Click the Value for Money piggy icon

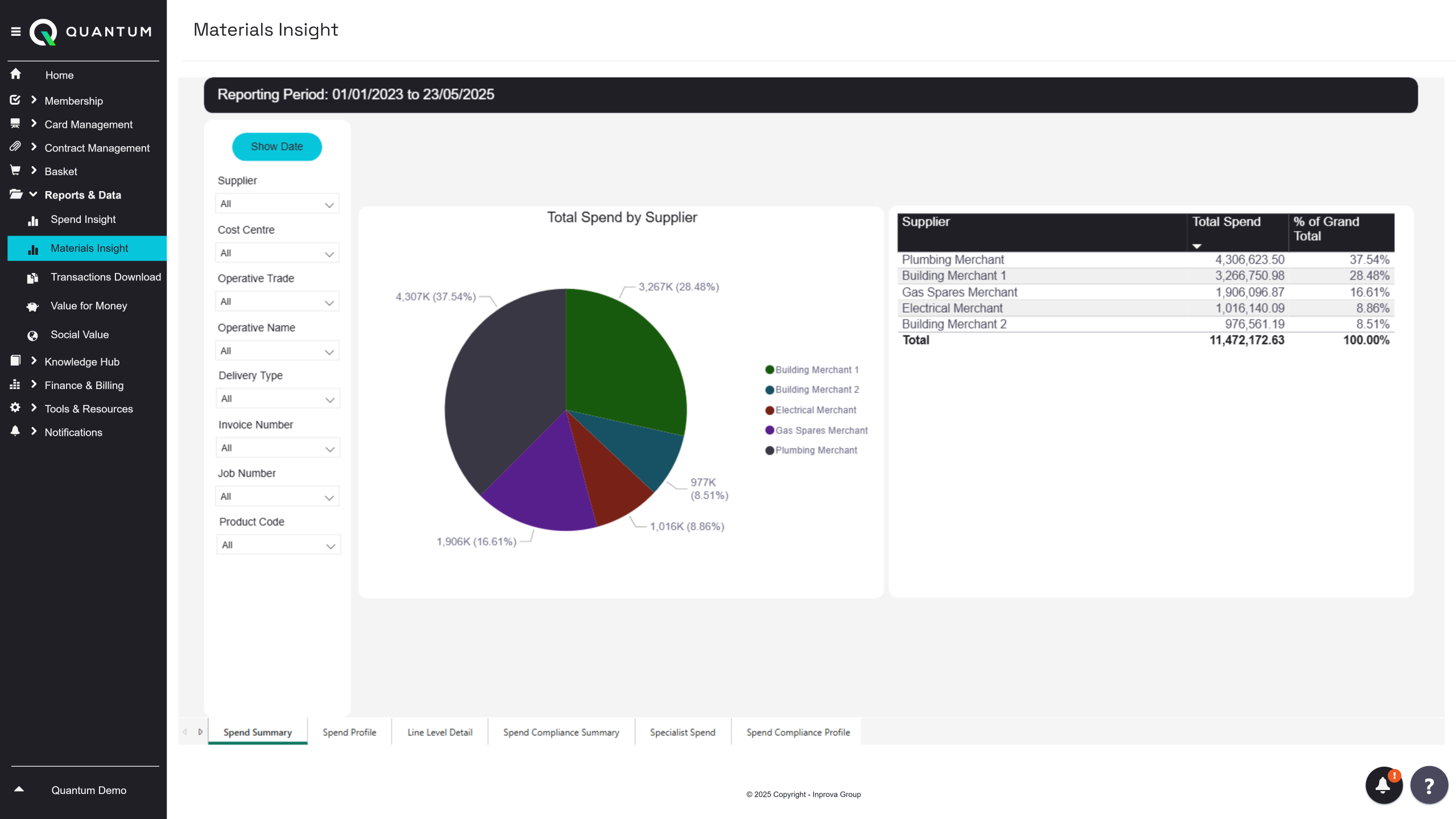point(32,307)
